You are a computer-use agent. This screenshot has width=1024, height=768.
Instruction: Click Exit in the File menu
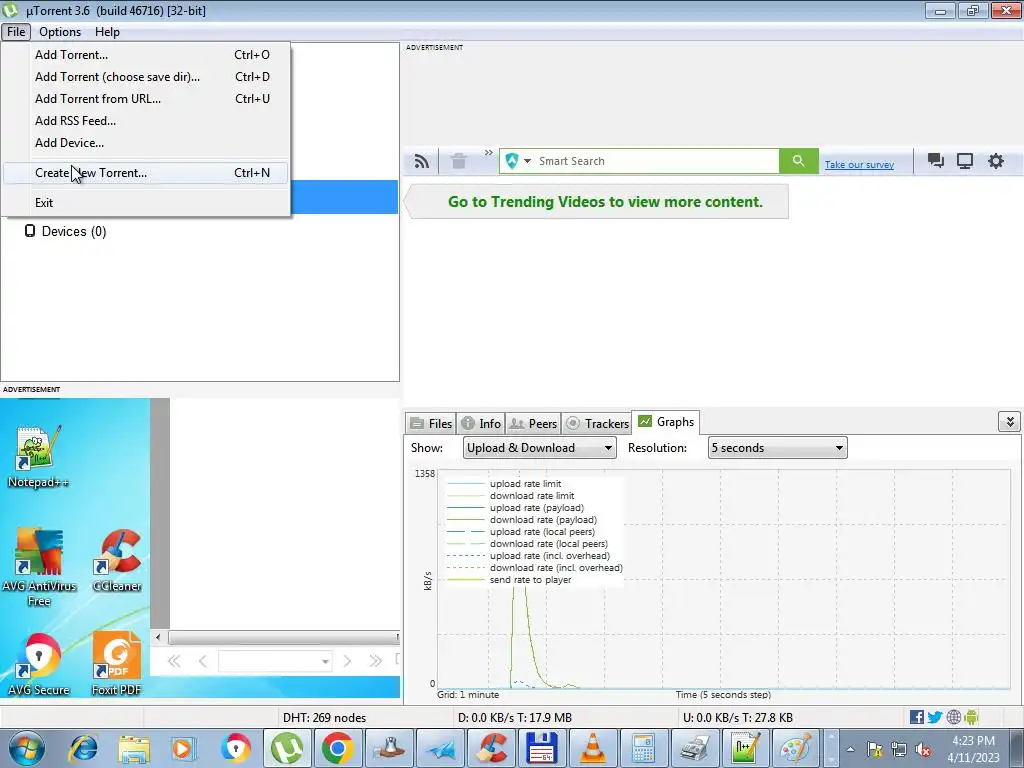coord(146,202)
